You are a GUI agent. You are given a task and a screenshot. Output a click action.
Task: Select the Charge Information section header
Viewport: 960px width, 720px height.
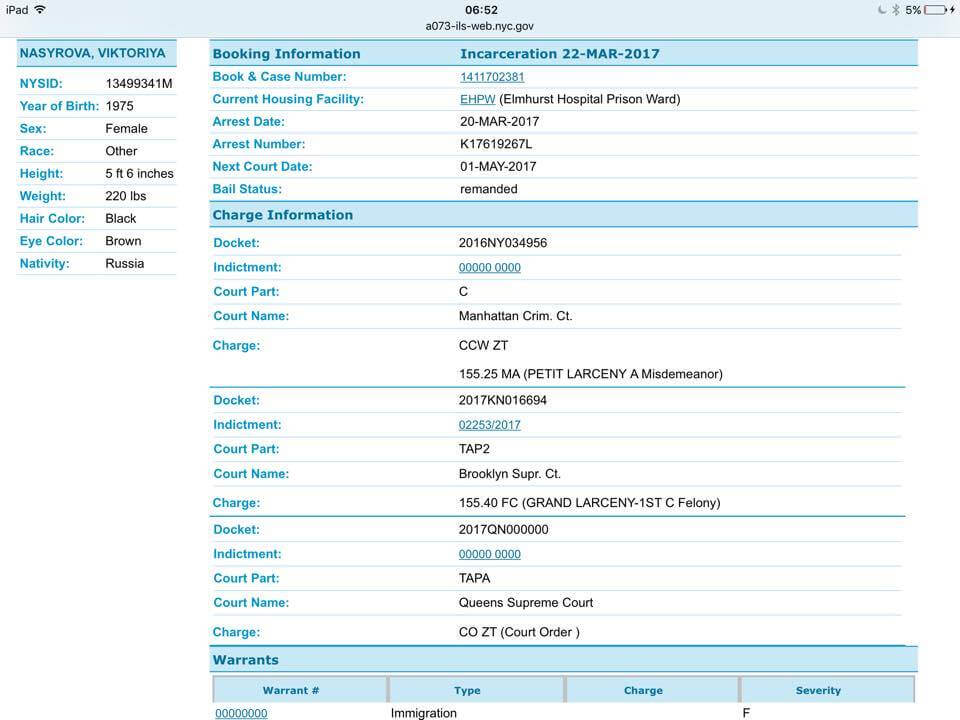click(x=283, y=215)
